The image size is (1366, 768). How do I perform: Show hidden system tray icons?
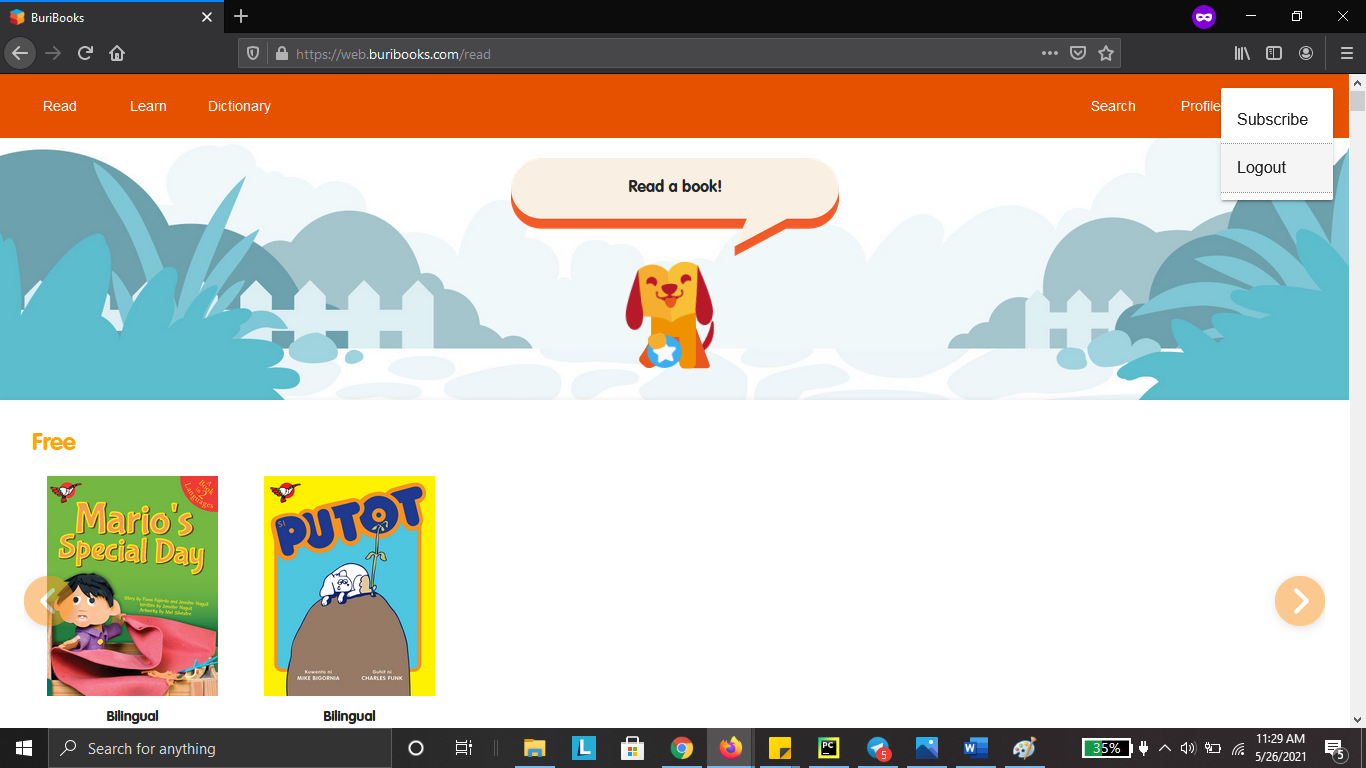click(1164, 748)
